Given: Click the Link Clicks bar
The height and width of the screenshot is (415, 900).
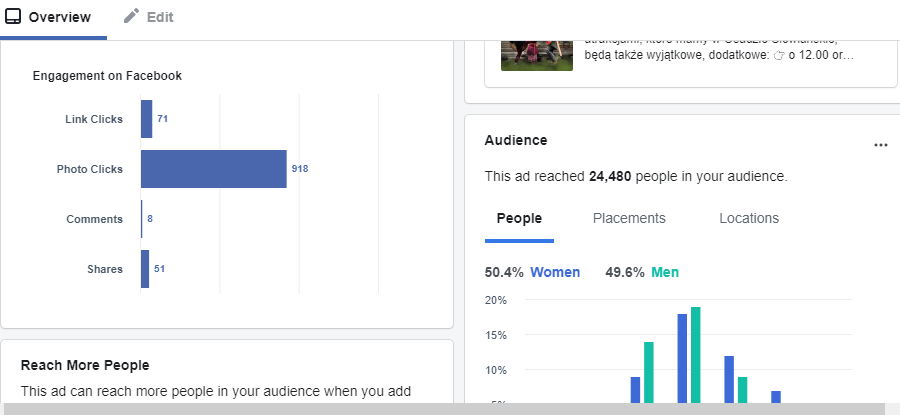Looking at the screenshot, I should [x=146, y=119].
